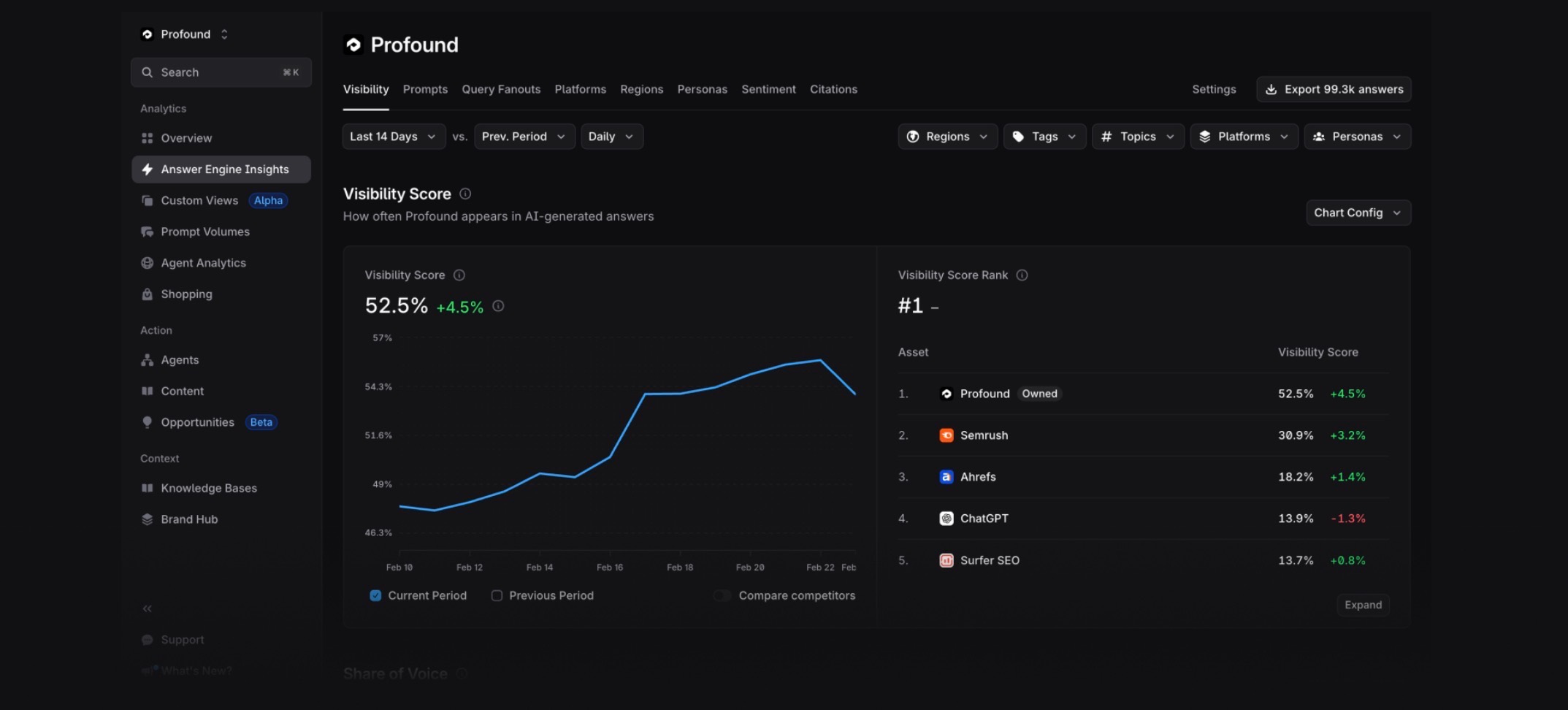
Task: Open the Personas filter dropdown
Action: pyautogui.click(x=1357, y=137)
